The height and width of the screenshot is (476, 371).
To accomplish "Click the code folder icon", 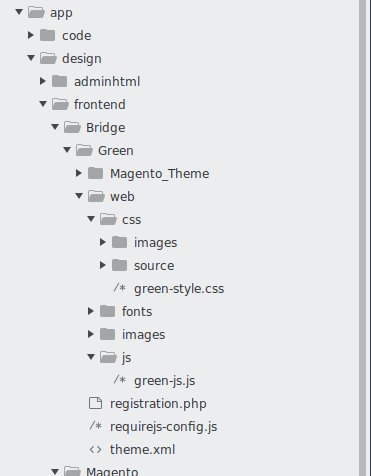I will click(x=47, y=35).
